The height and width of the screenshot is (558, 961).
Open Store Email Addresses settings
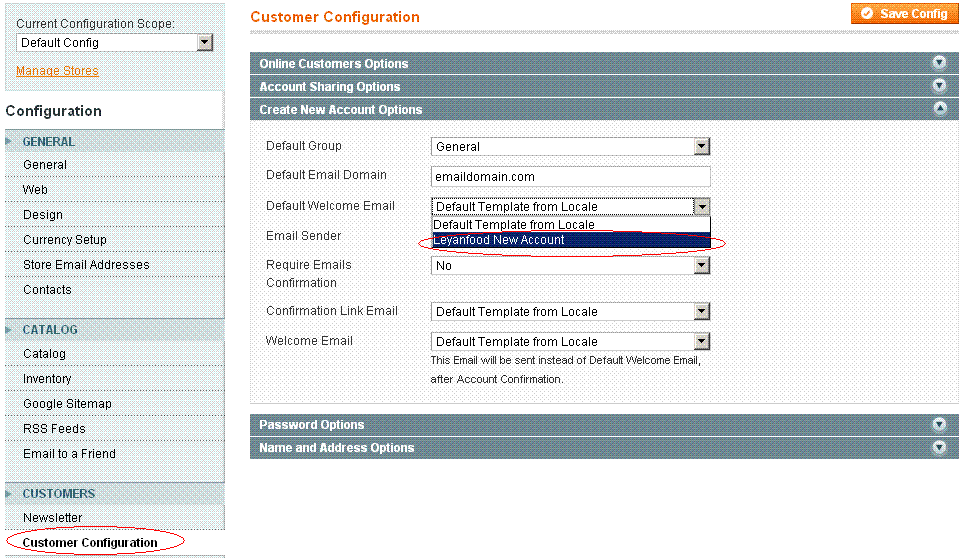(x=86, y=265)
